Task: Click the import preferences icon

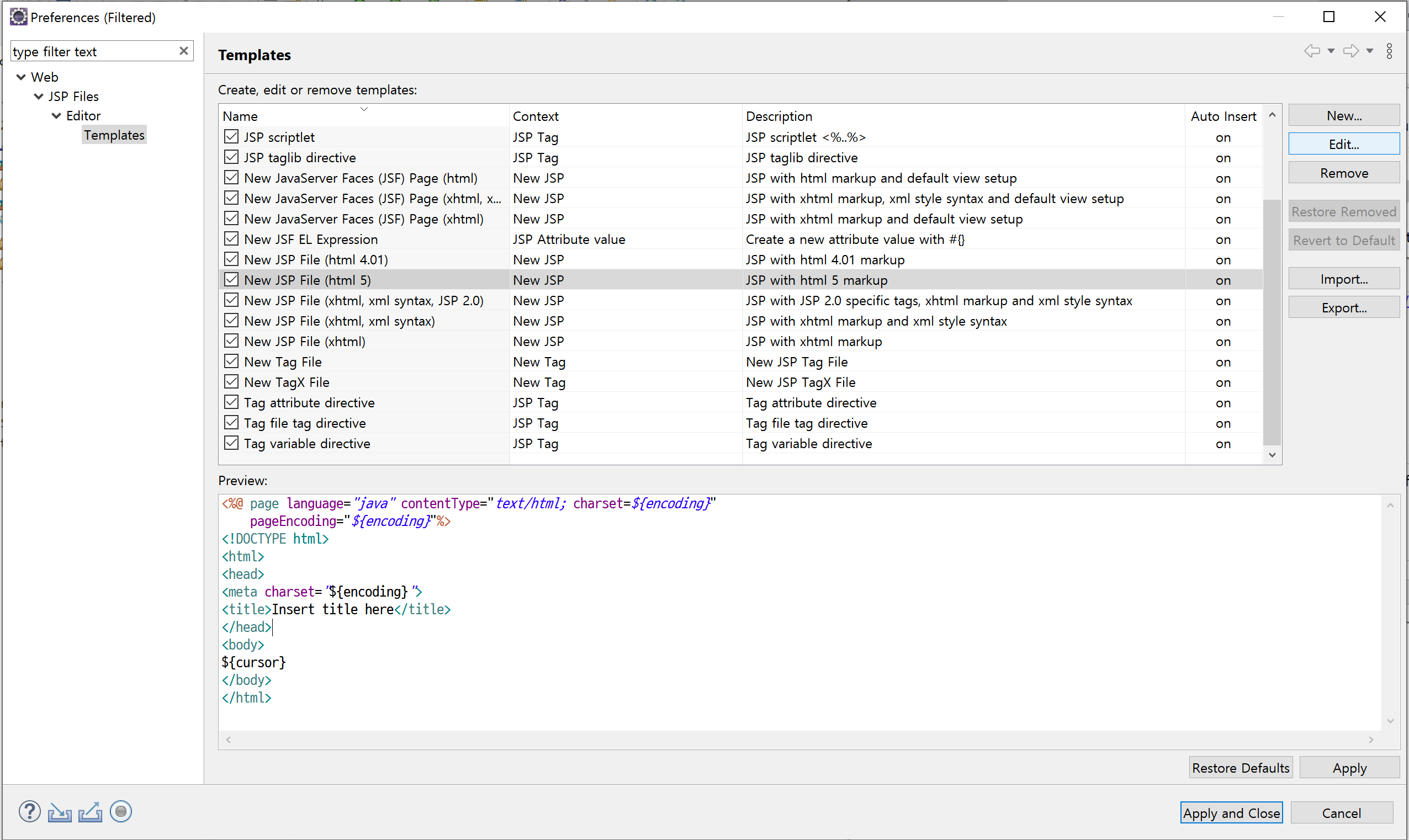Action: (60, 812)
